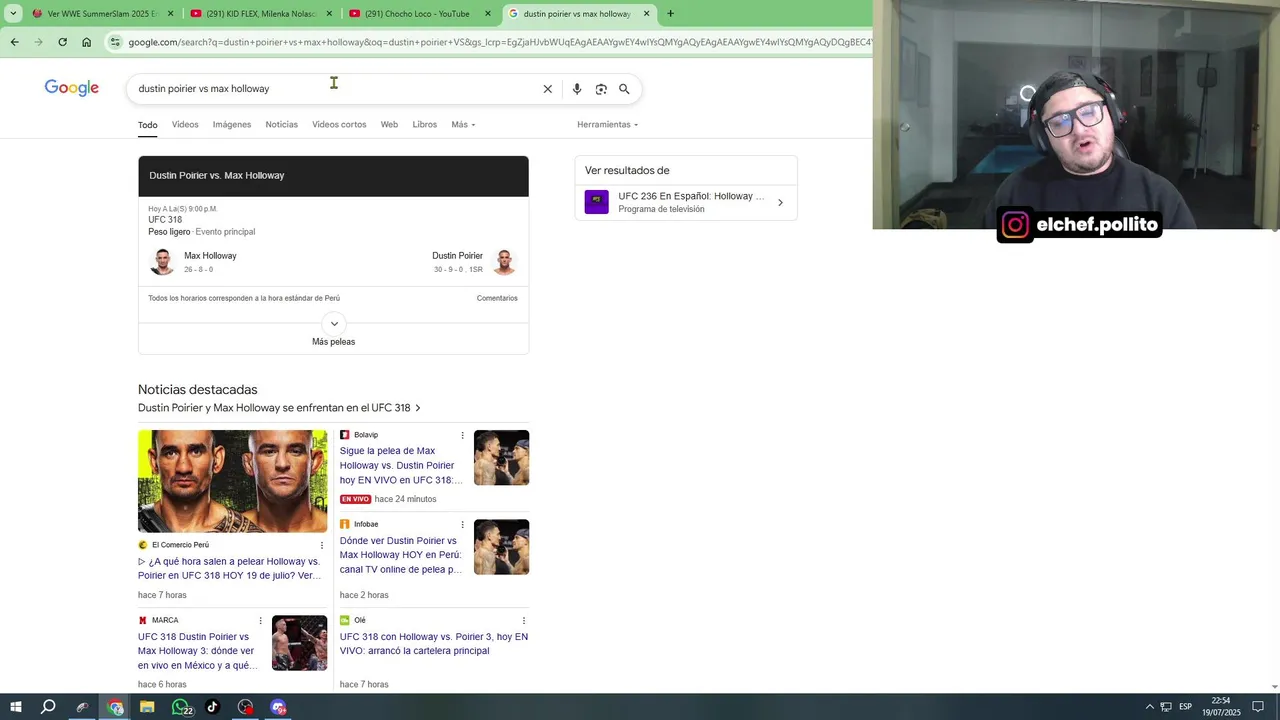Close the Chocho Loco YouTube tab
The image size is (1280, 720).
click(x=488, y=14)
